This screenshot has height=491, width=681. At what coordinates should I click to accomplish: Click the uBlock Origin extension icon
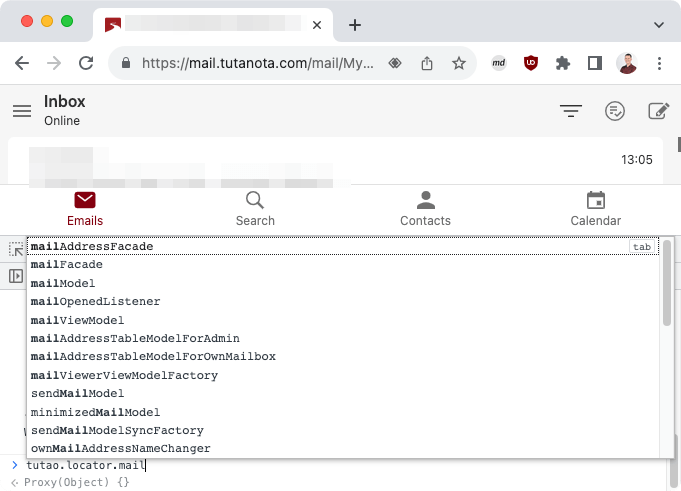[530, 63]
